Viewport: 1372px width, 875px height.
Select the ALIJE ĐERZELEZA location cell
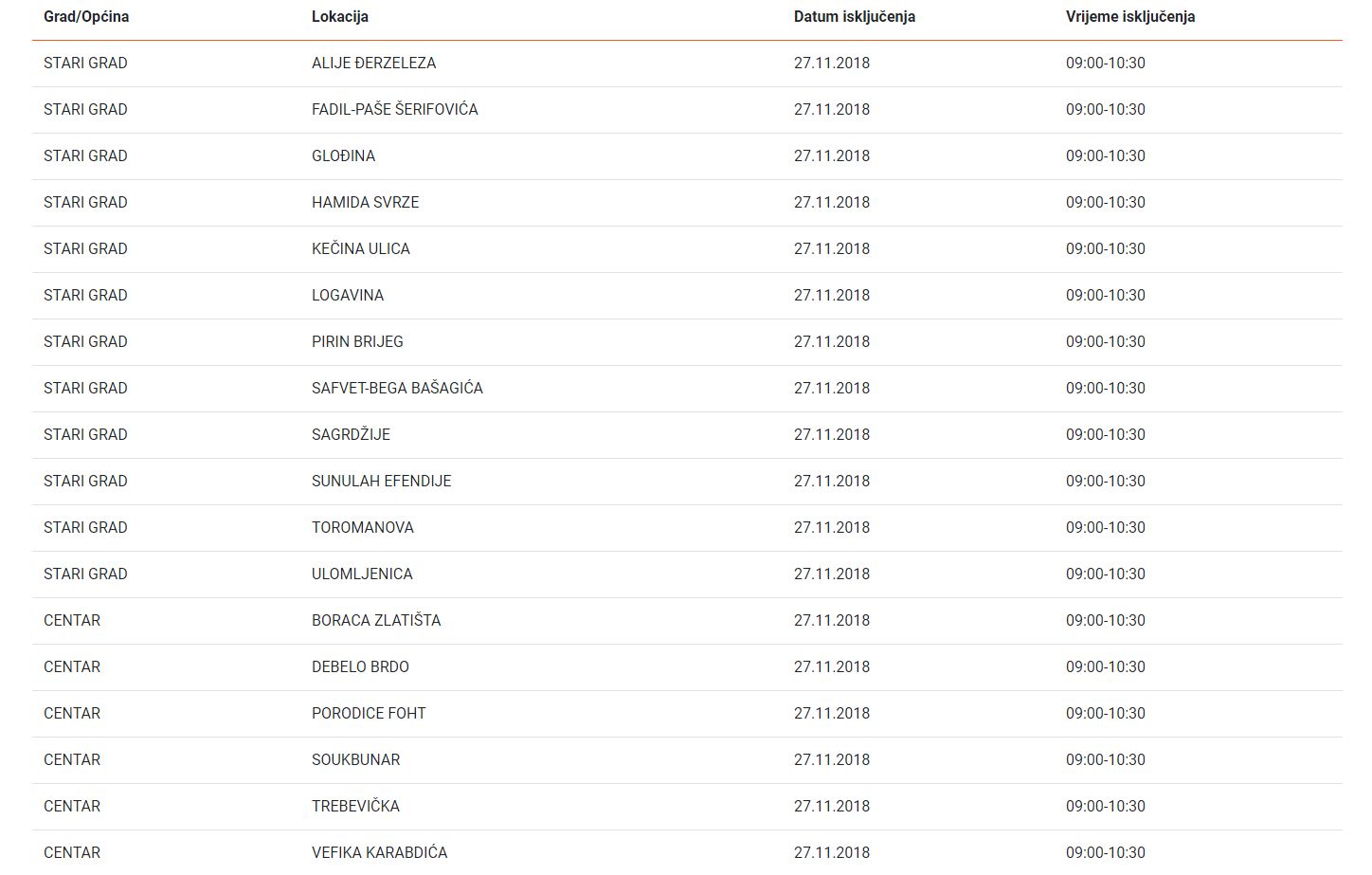373,64
